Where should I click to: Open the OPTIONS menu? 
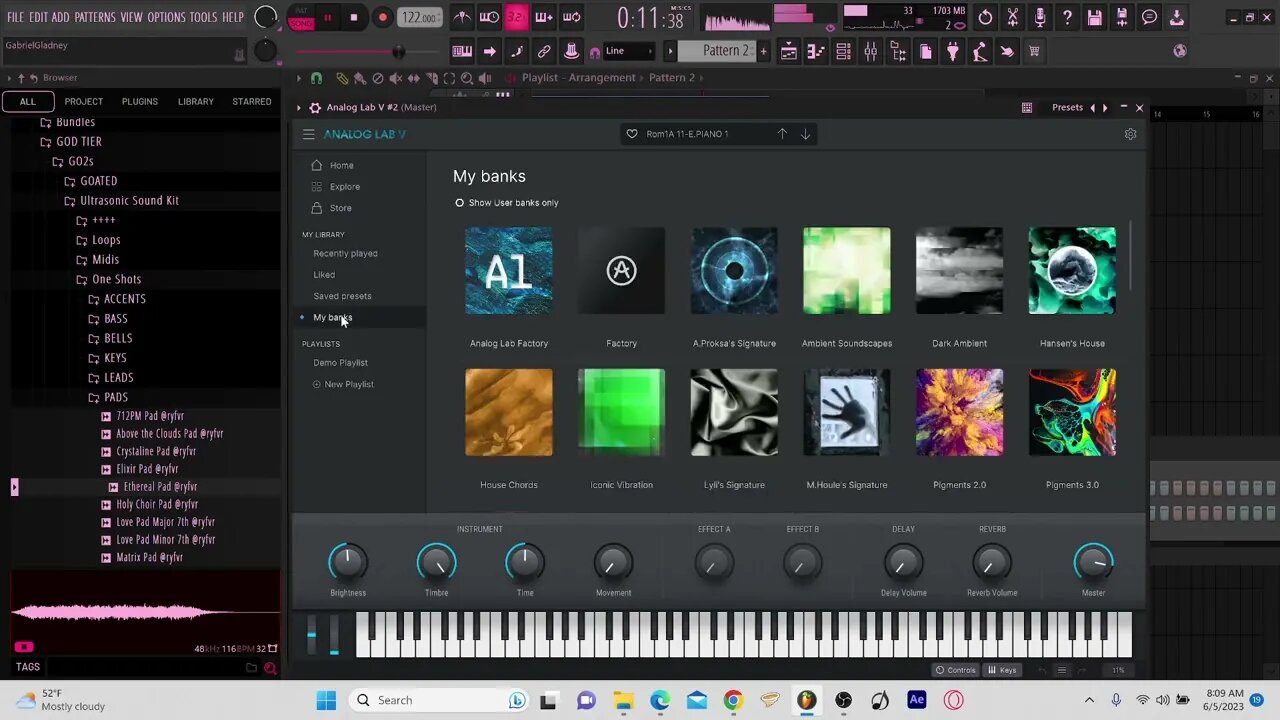click(x=166, y=17)
